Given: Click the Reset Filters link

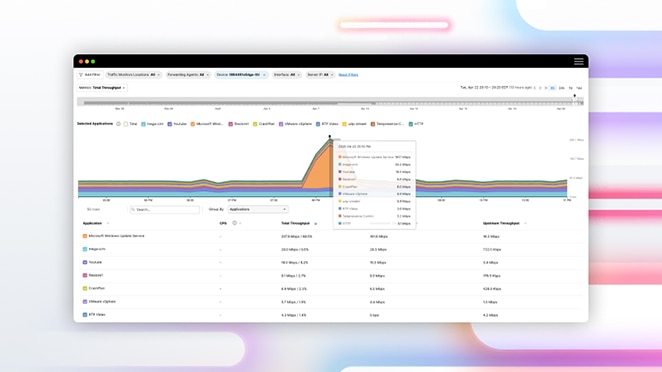Looking at the screenshot, I should point(348,75).
